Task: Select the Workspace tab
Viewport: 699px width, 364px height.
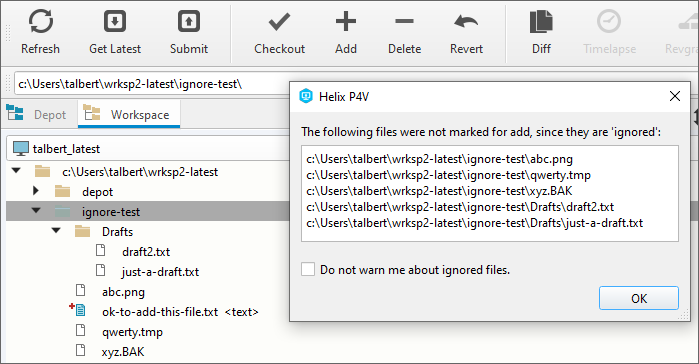Action: (x=129, y=114)
